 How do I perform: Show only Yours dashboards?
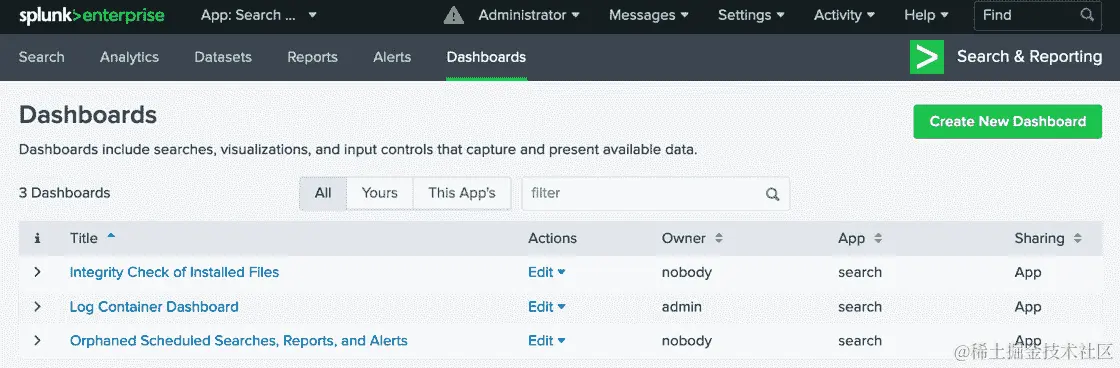coord(379,193)
